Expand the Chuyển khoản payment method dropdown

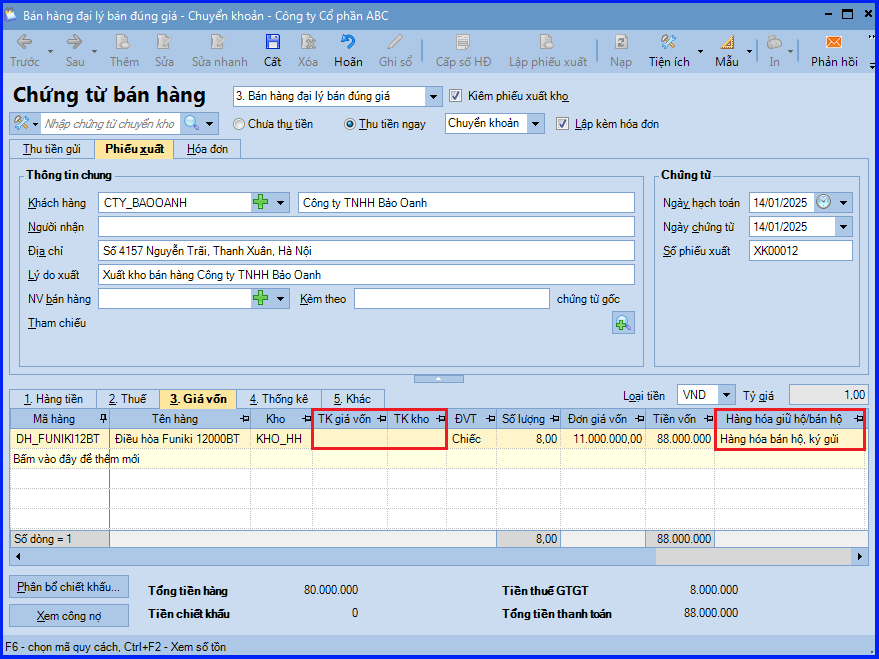click(x=535, y=123)
